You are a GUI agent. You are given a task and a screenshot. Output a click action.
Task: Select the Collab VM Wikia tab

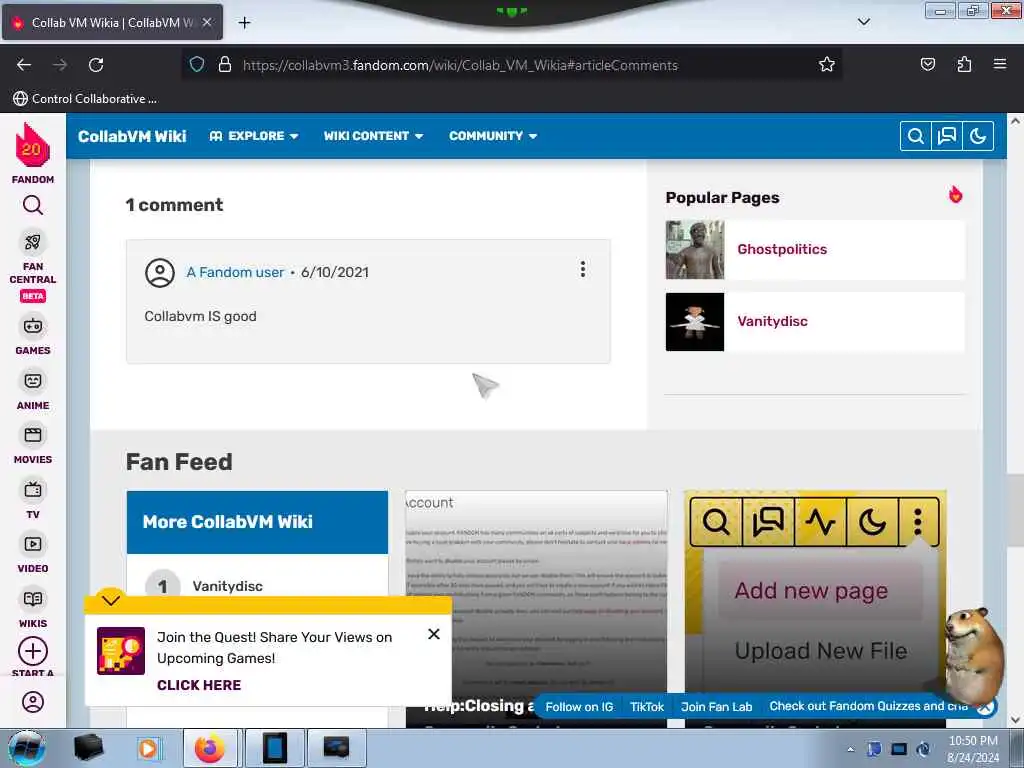(112, 23)
